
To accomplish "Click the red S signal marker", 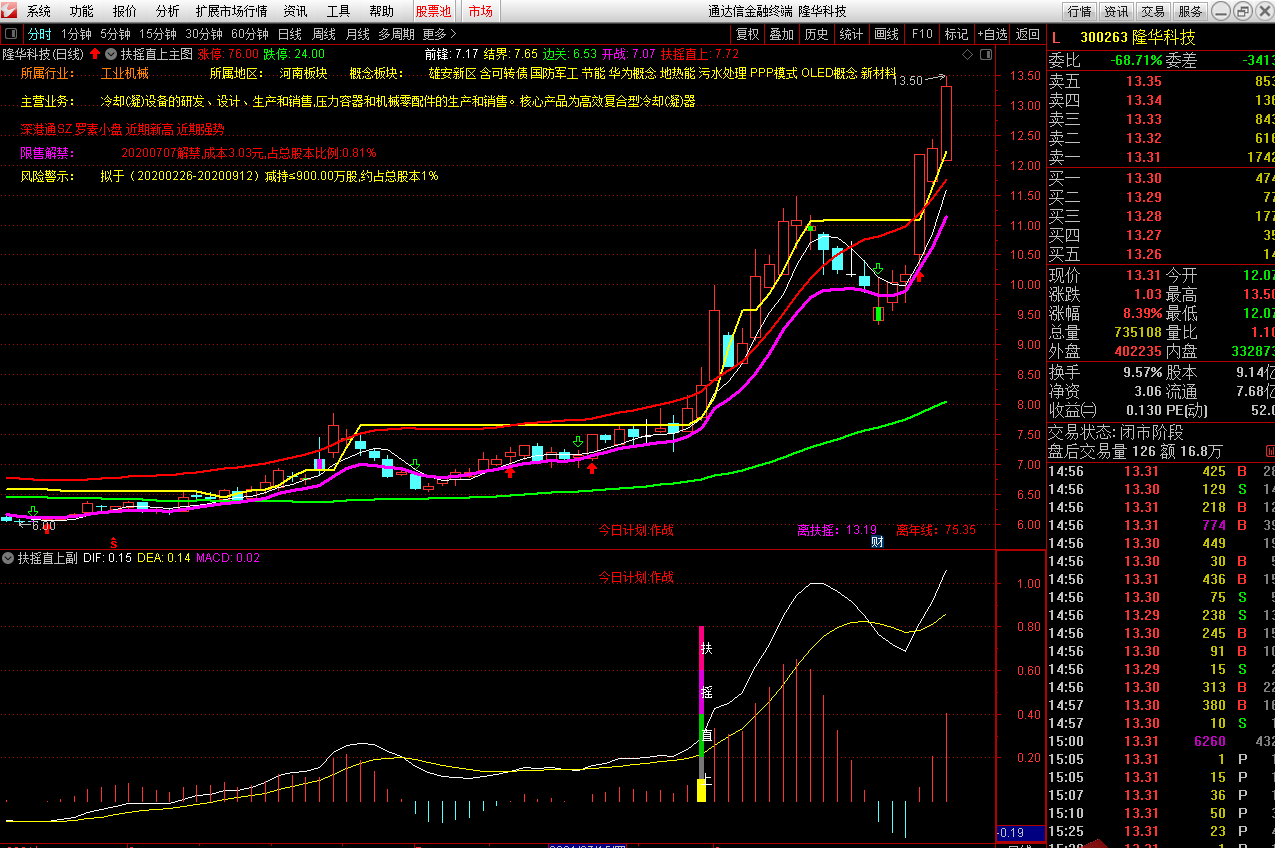I will coord(114,541).
